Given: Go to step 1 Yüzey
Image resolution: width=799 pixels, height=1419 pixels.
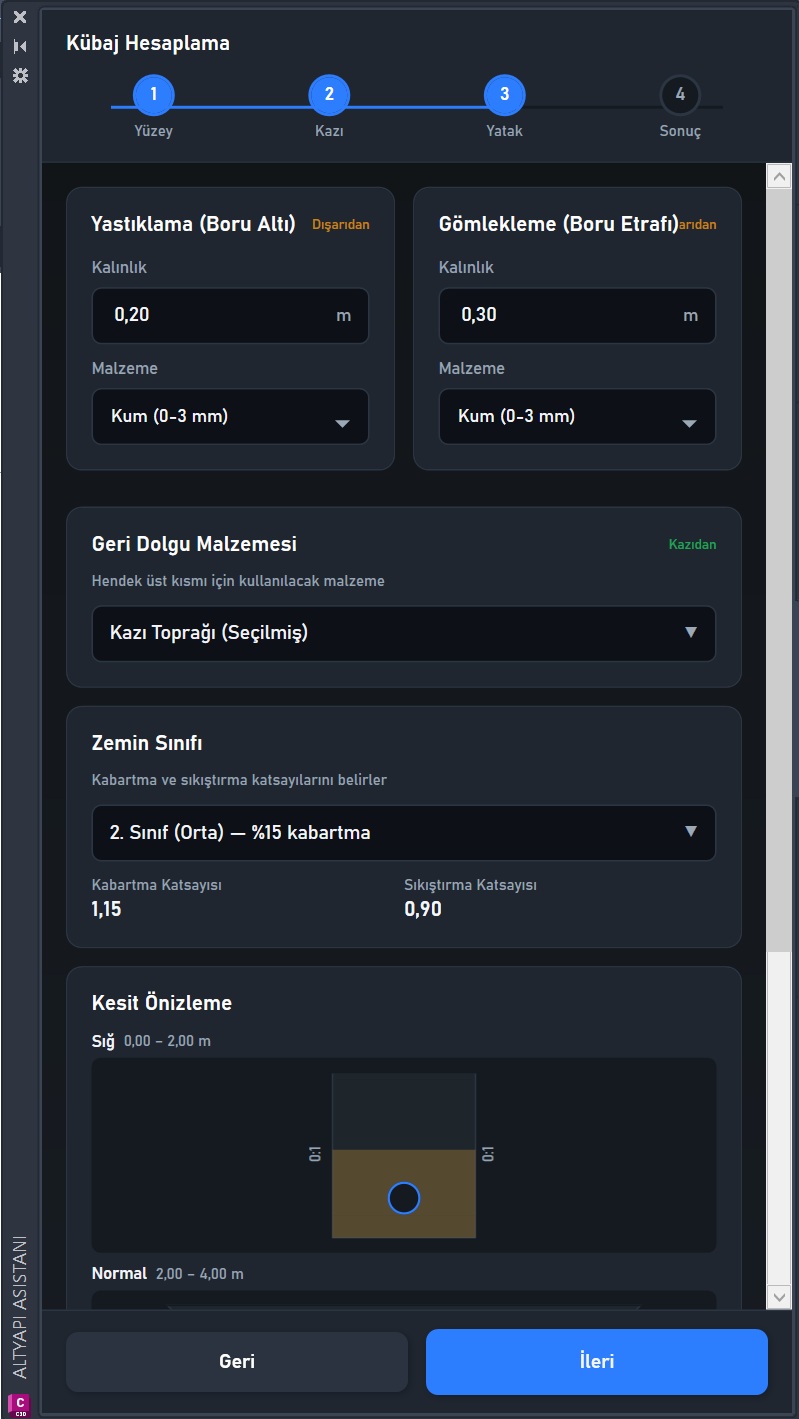Looking at the screenshot, I should pyautogui.click(x=154, y=95).
